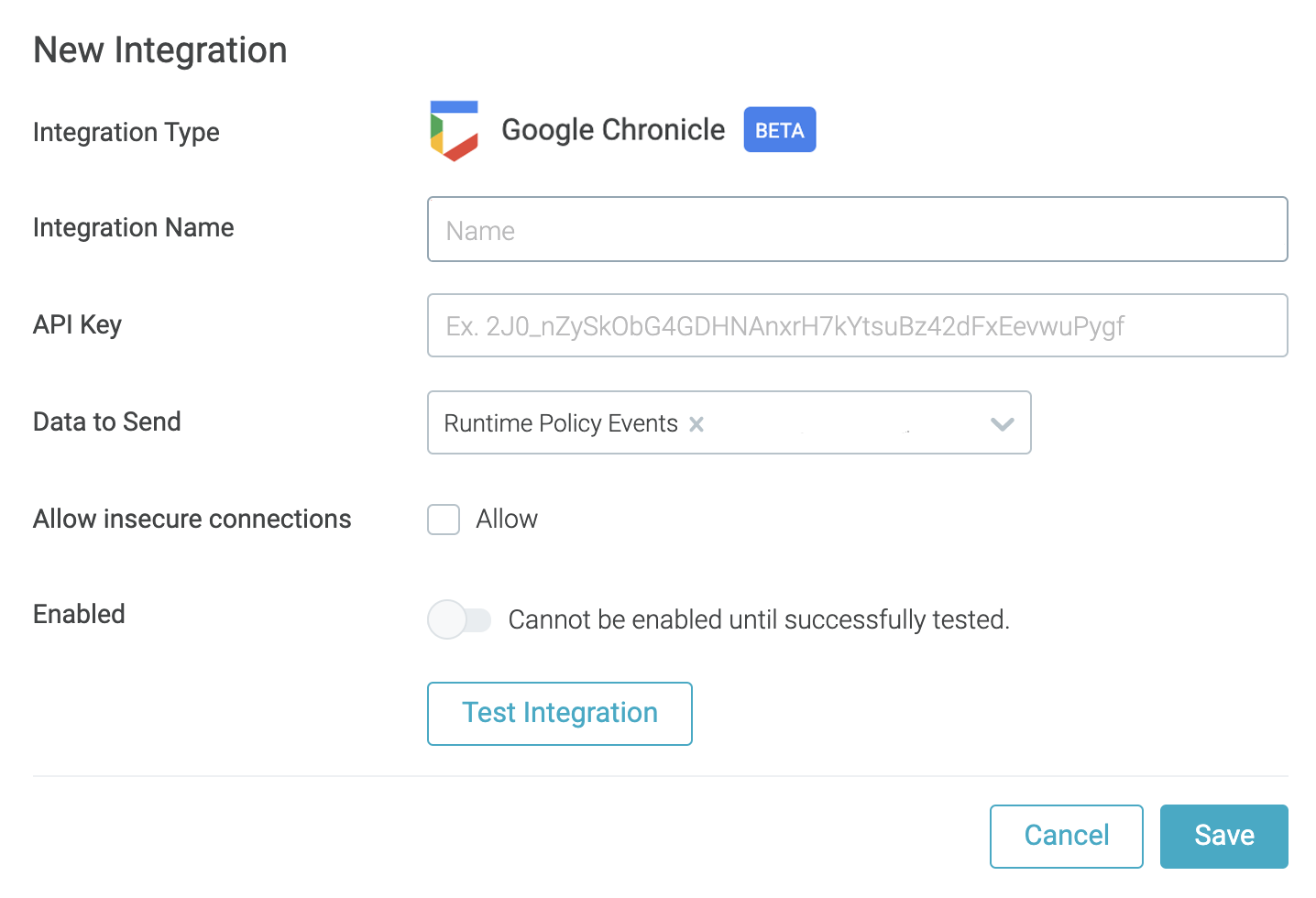
Task: Click the Google Chronicle logo icon
Action: 455,130
